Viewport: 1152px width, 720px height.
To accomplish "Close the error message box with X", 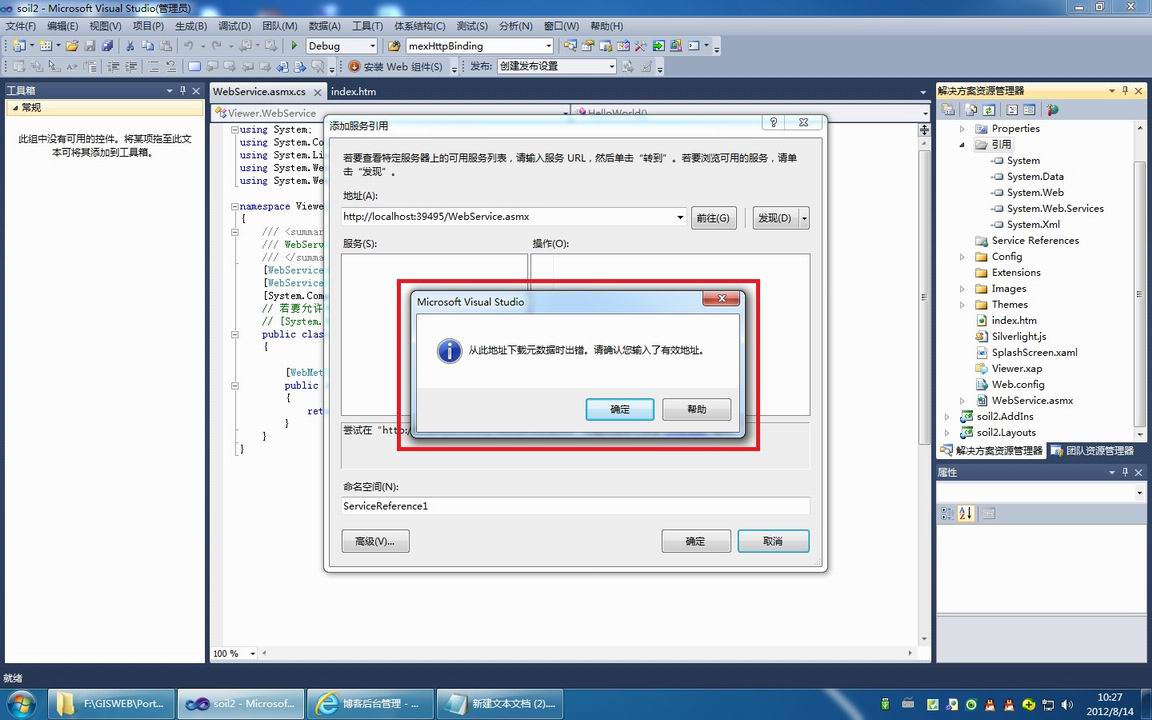I will [721, 298].
